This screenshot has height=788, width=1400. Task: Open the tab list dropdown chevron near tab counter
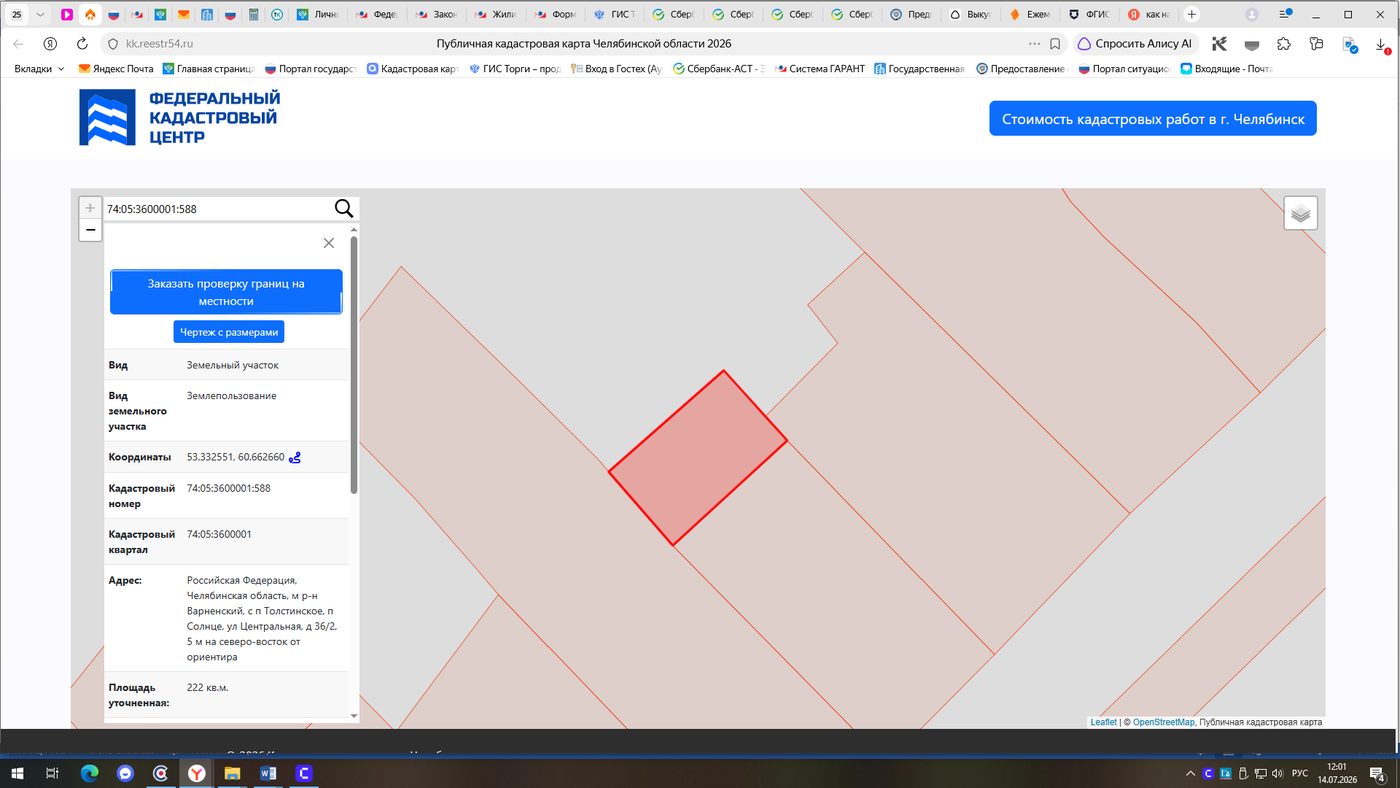[x=40, y=15]
